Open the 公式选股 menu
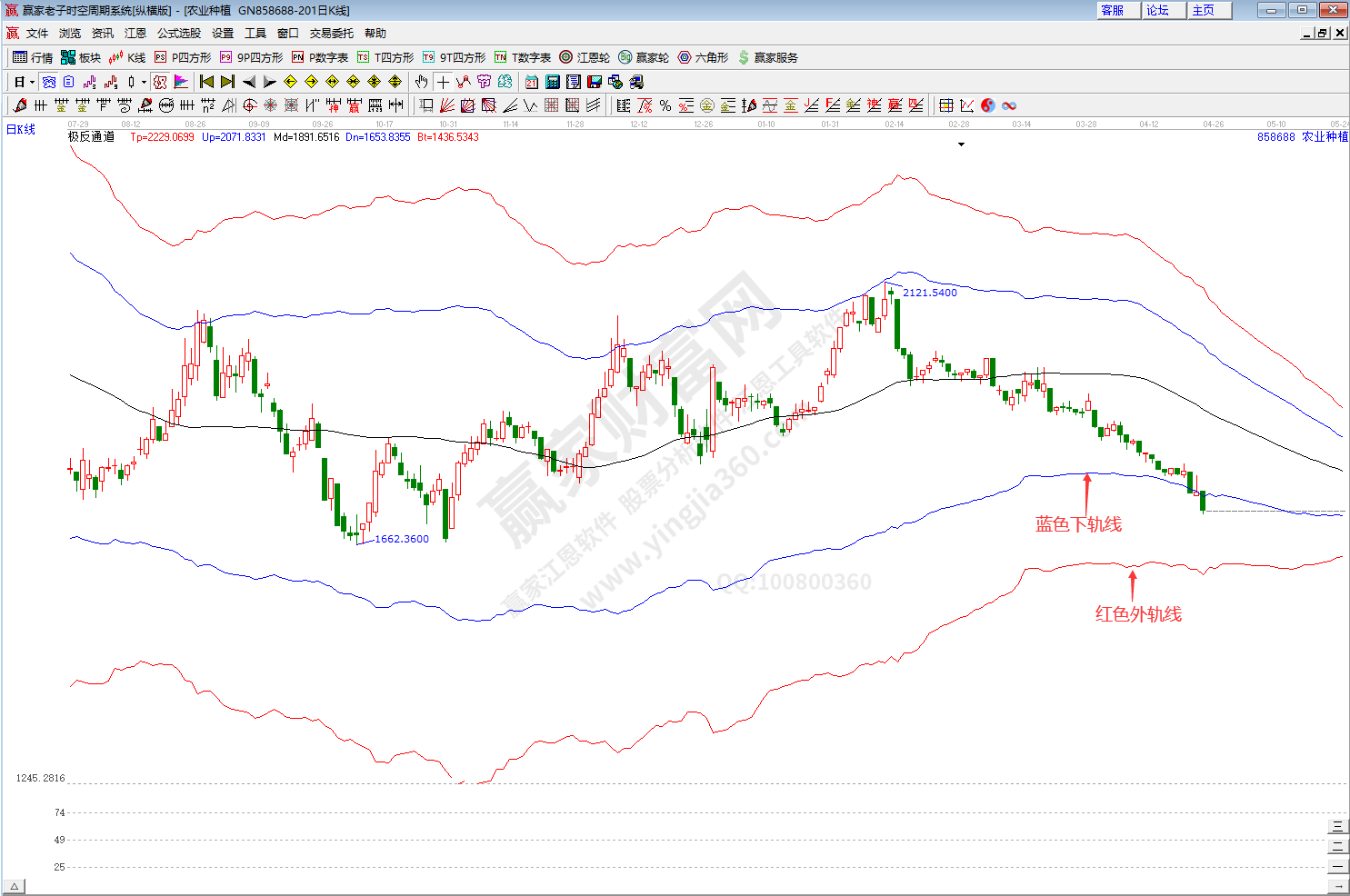The width and height of the screenshot is (1350, 896). (178, 34)
